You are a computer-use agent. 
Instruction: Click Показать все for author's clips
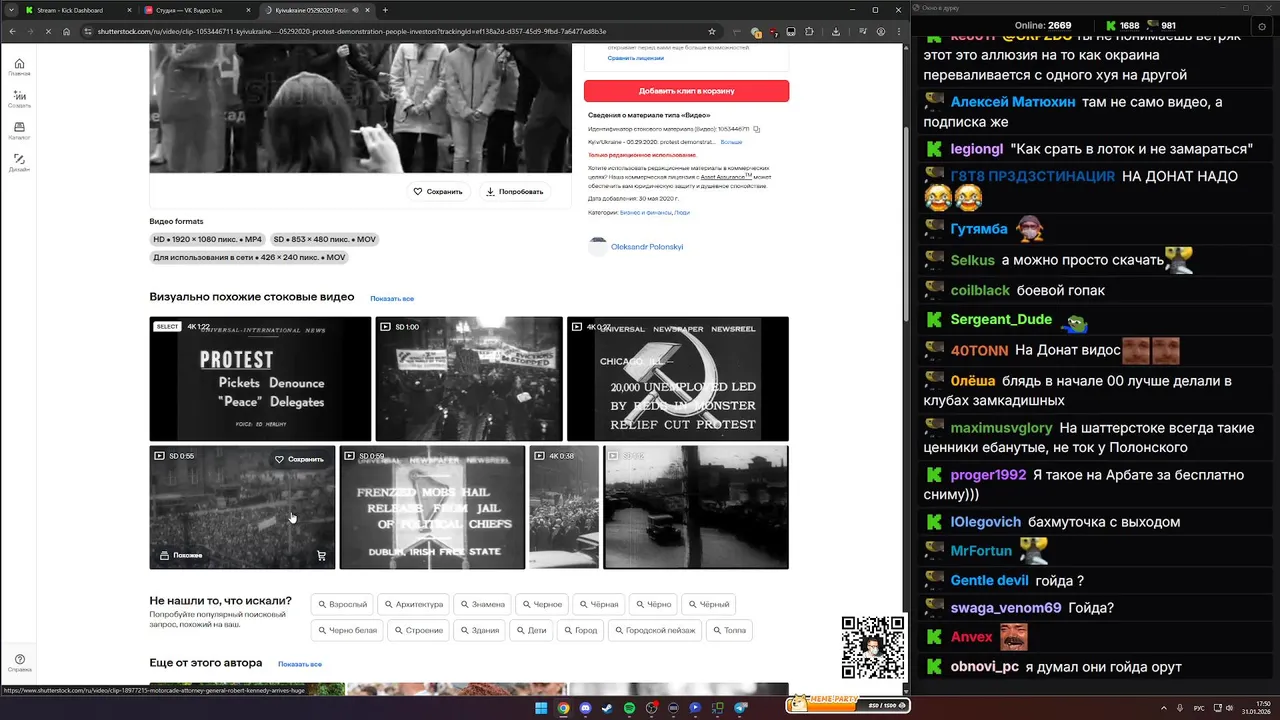tap(300, 664)
